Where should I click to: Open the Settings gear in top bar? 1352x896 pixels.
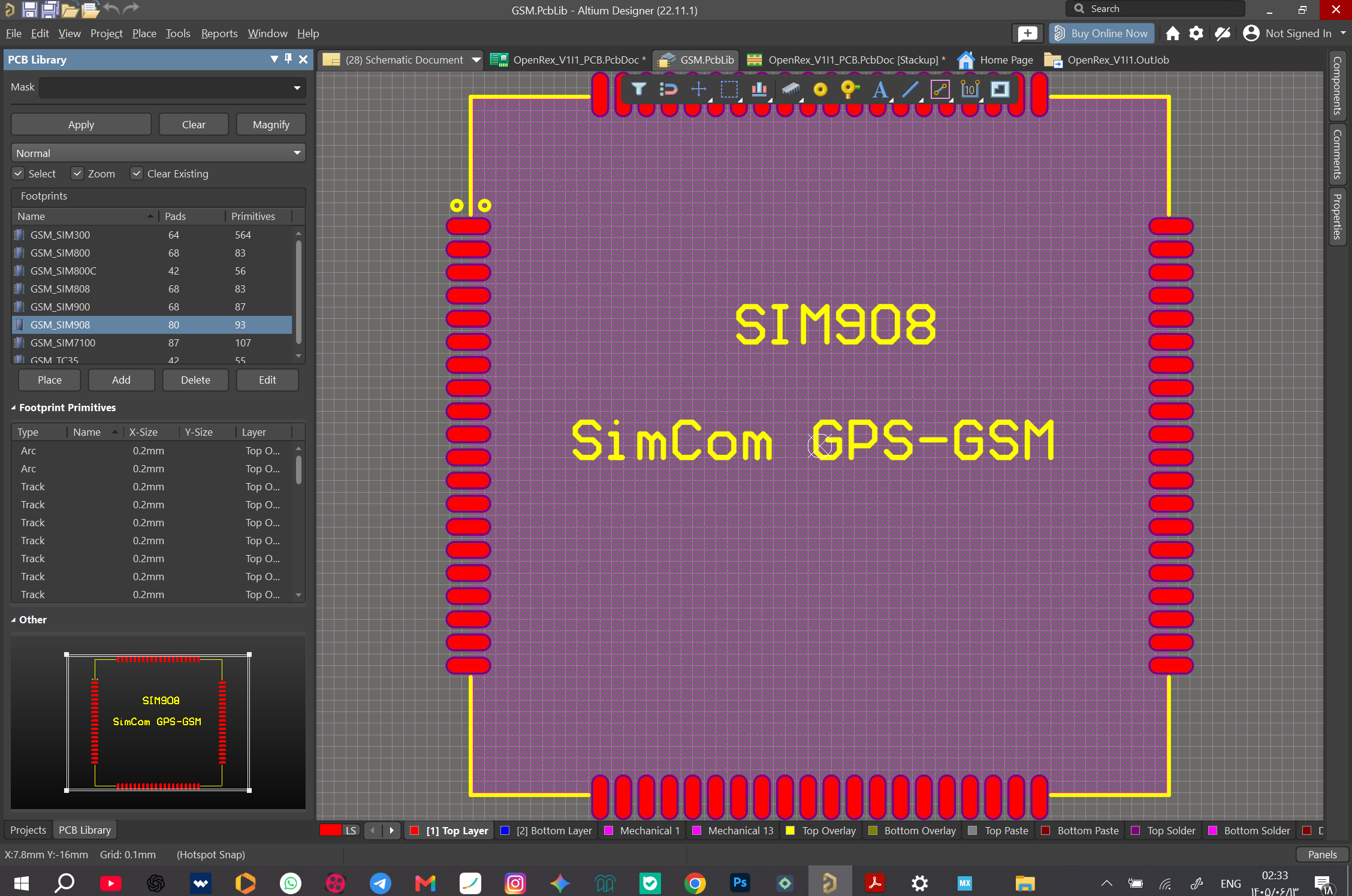click(x=1196, y=34)
